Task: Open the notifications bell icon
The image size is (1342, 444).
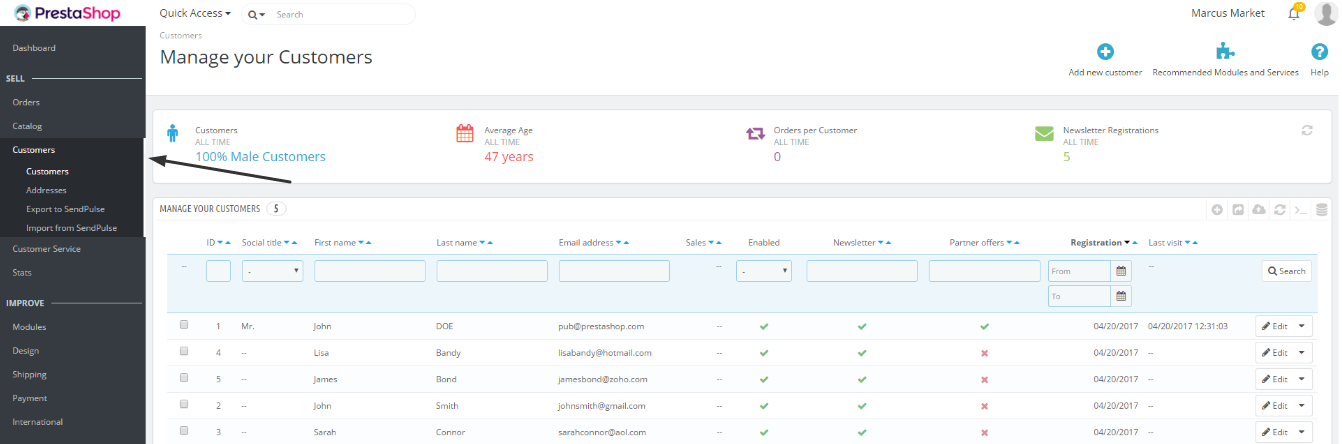Action: 1294,14
